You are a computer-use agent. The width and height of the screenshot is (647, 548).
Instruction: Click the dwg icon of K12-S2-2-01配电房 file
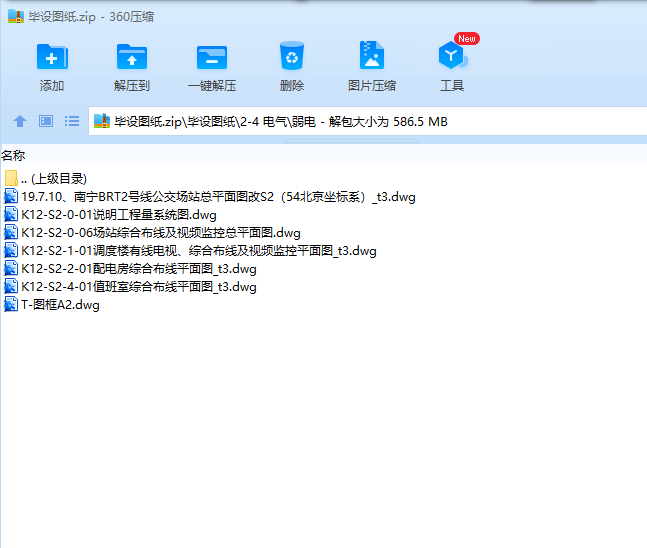11,268
